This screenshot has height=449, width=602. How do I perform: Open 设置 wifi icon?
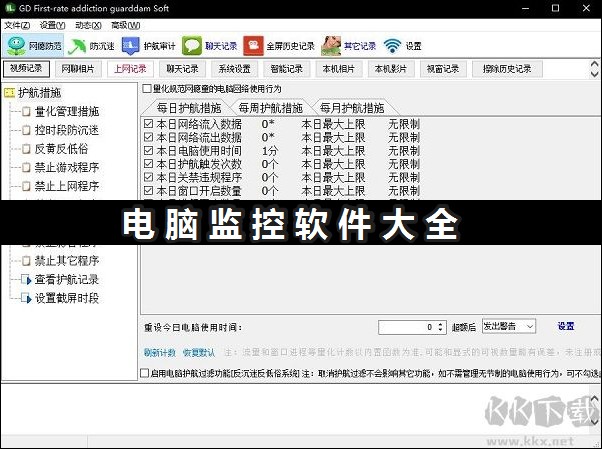pos(392,46)
